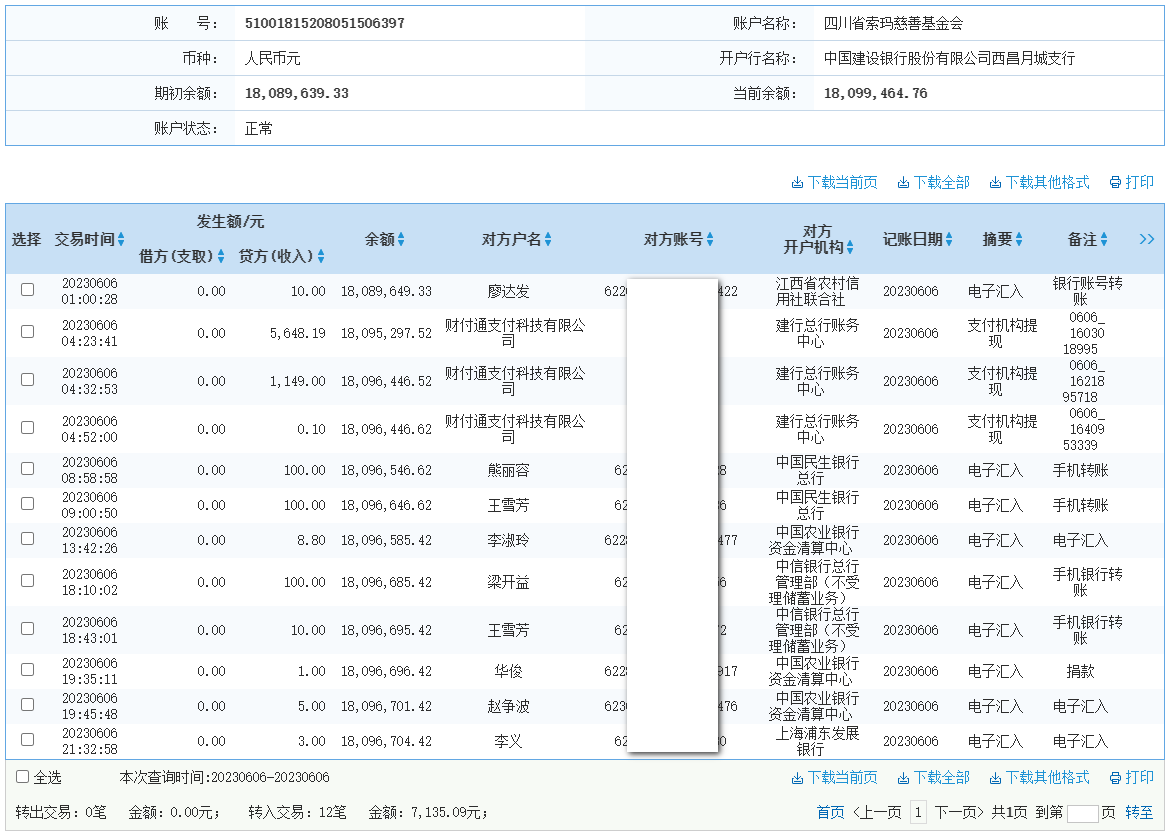Click 下一页 next page link

(959, 813)
